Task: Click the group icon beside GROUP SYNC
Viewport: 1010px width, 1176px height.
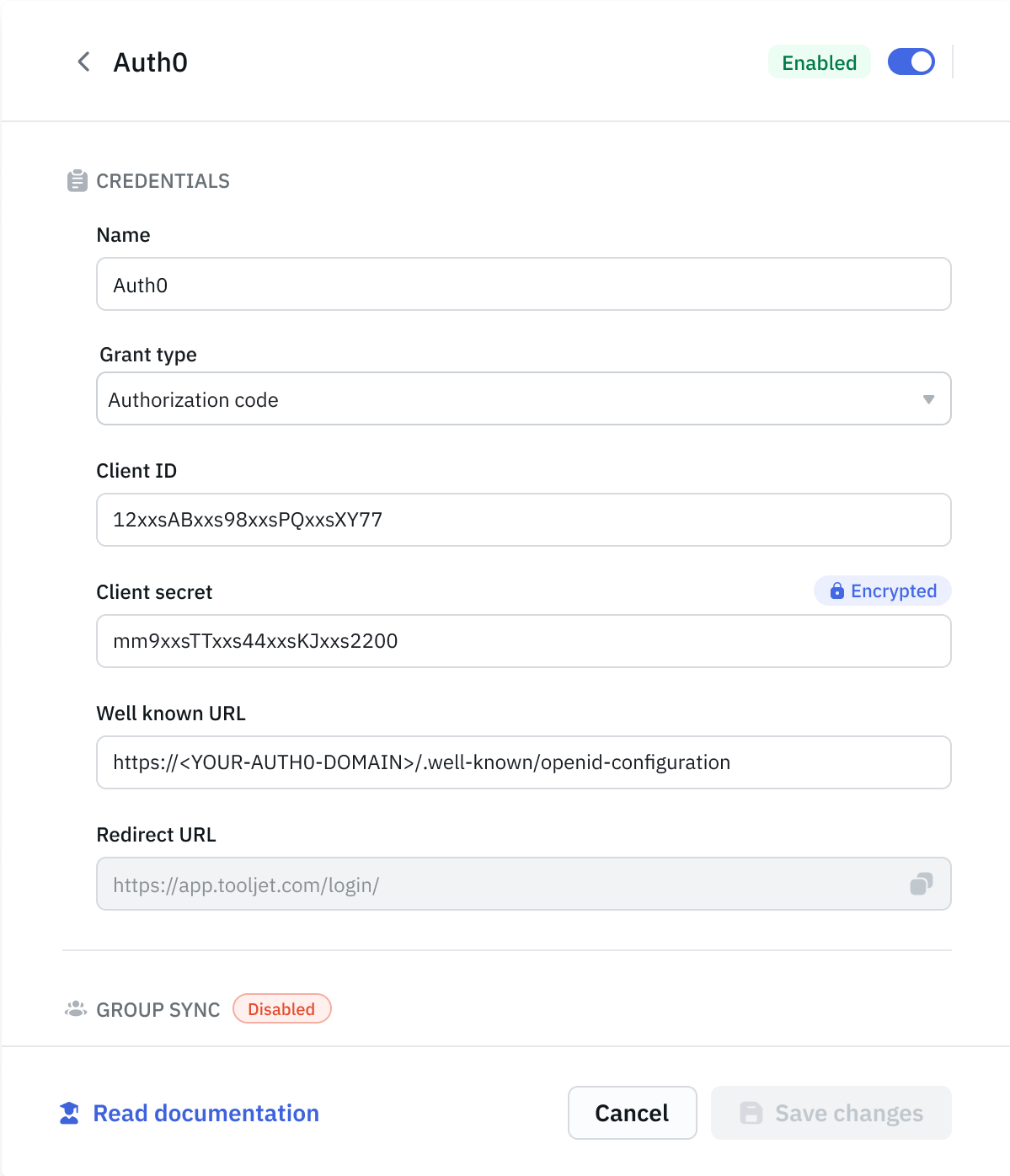Action: tap(75, 1008)
